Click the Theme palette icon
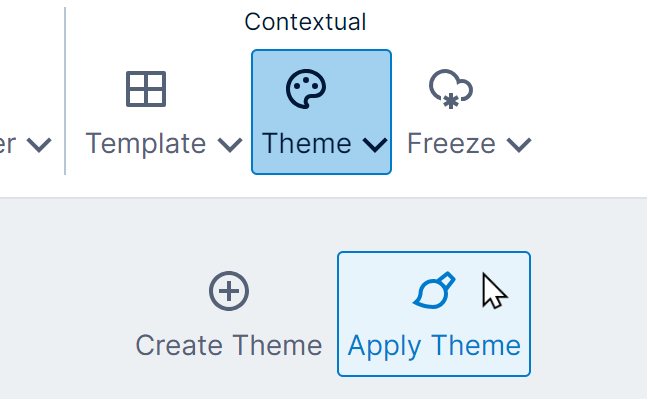This screenshot has width=647, height=399. pos(306,89)
